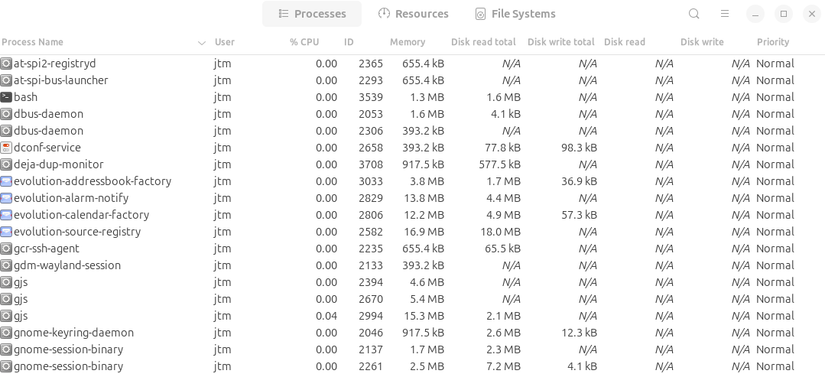This screenshot has height=374, width=825.
Task: Click the 57.3 kB disk write total
Action: tap(579, 215)
